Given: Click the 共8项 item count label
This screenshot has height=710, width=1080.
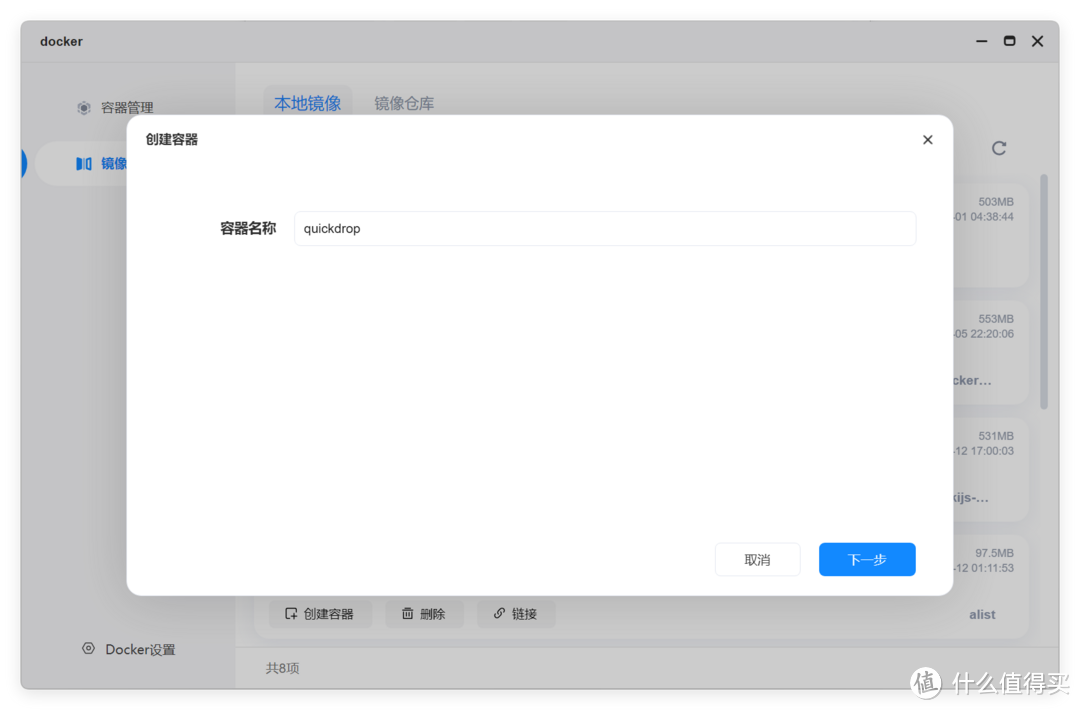Looking at the screenshot, I should (281, 667).
